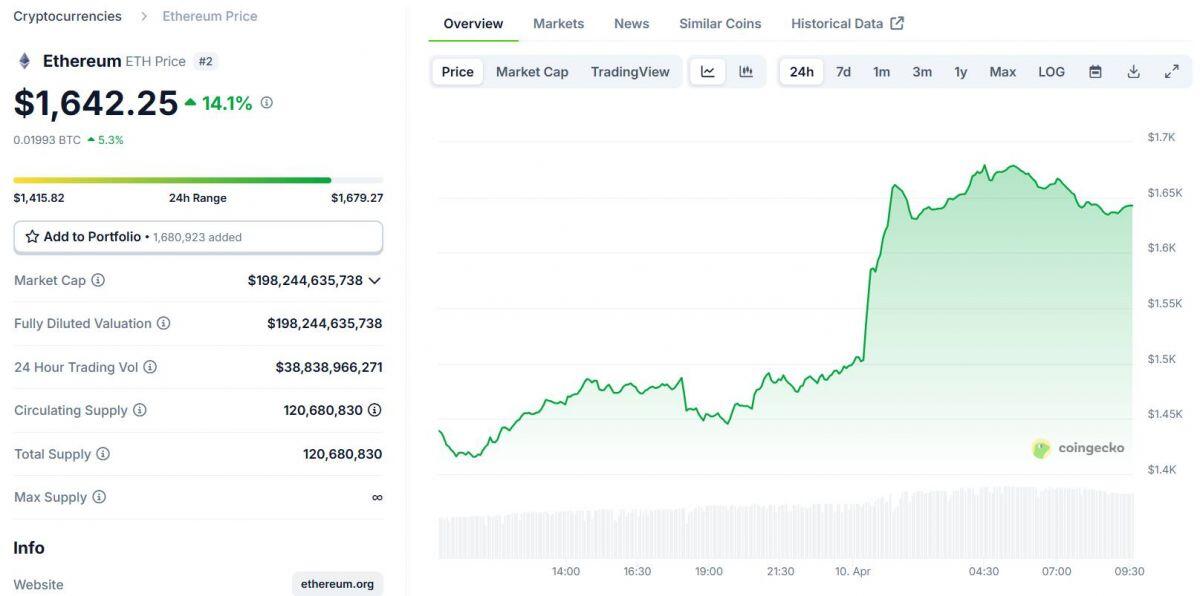Click the $1,642.25 price value
Viewport: 1200px width, 596px height.
(96, 103)
